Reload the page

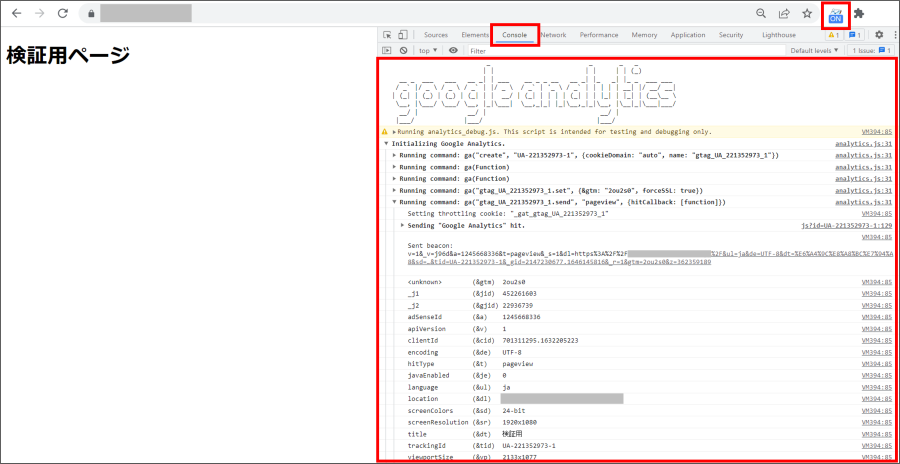coord(63,14)
